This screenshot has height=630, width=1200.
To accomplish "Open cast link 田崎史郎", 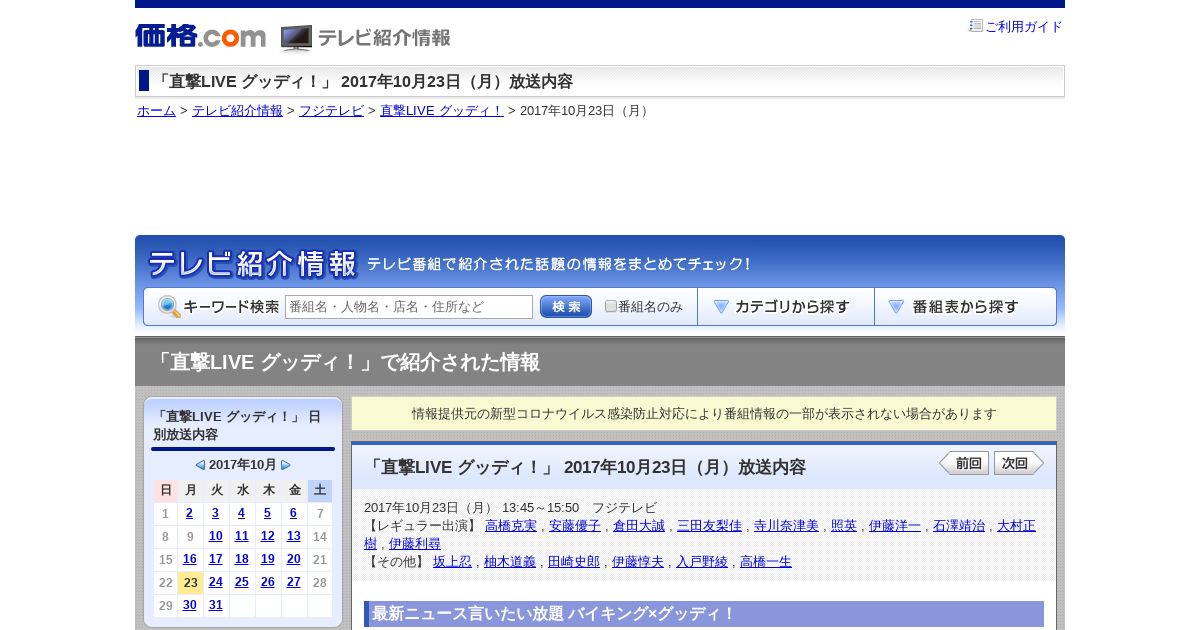I will point(574,562).
